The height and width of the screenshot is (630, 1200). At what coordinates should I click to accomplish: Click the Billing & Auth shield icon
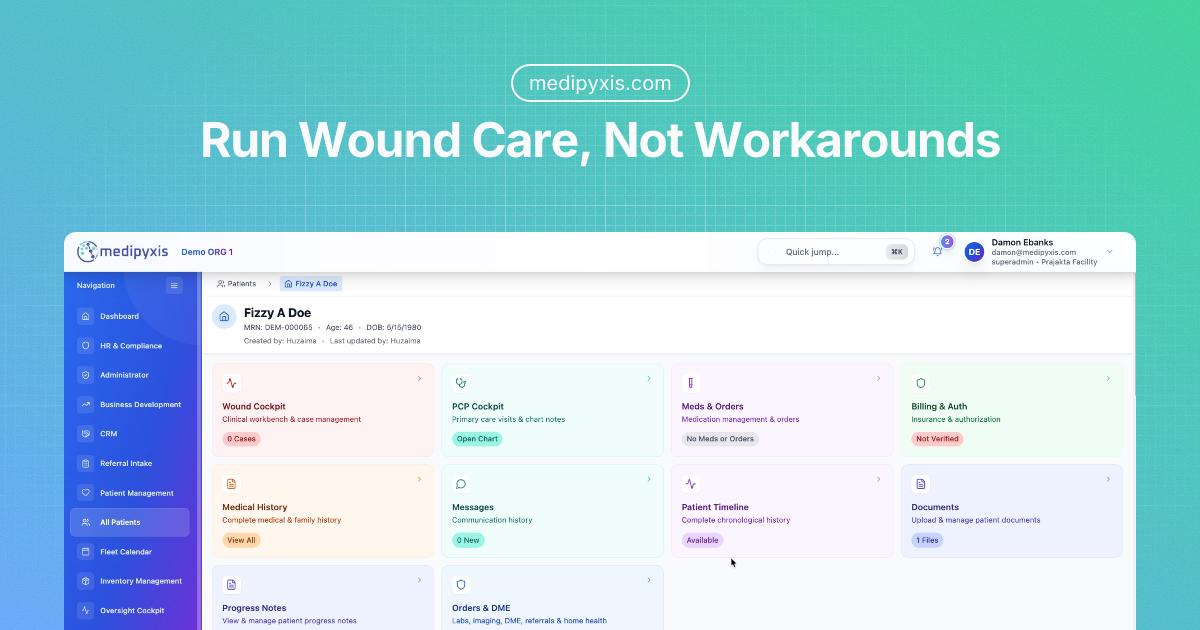coord(921,382)
